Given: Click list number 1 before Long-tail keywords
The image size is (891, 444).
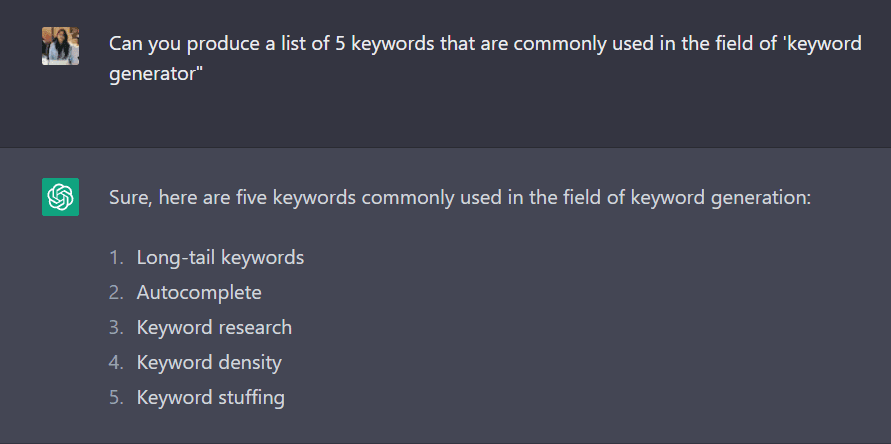Looking at the screenshot, I should click(x=116, y=257).
